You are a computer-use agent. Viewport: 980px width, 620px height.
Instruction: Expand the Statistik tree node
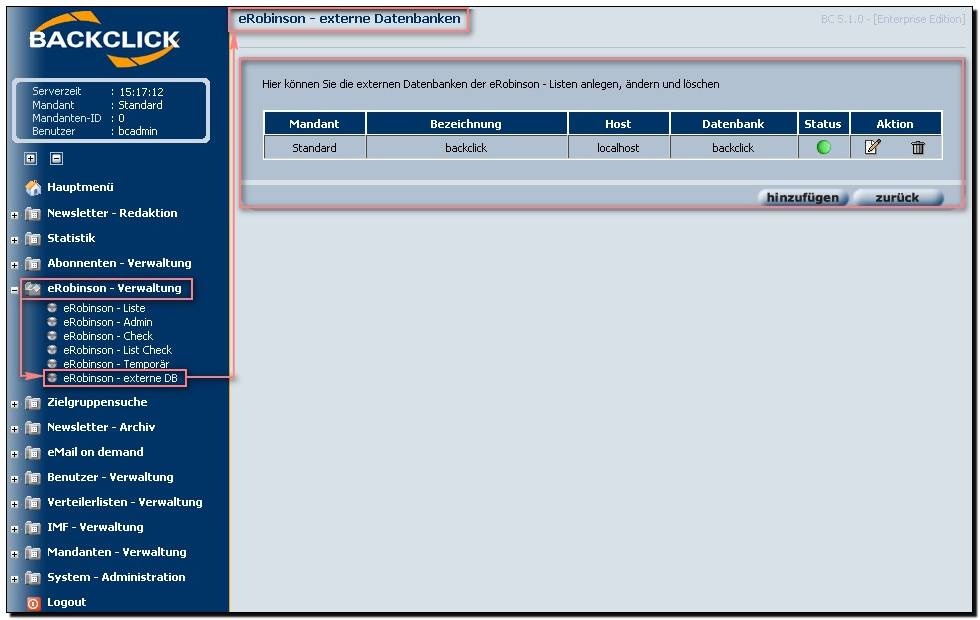14,240
